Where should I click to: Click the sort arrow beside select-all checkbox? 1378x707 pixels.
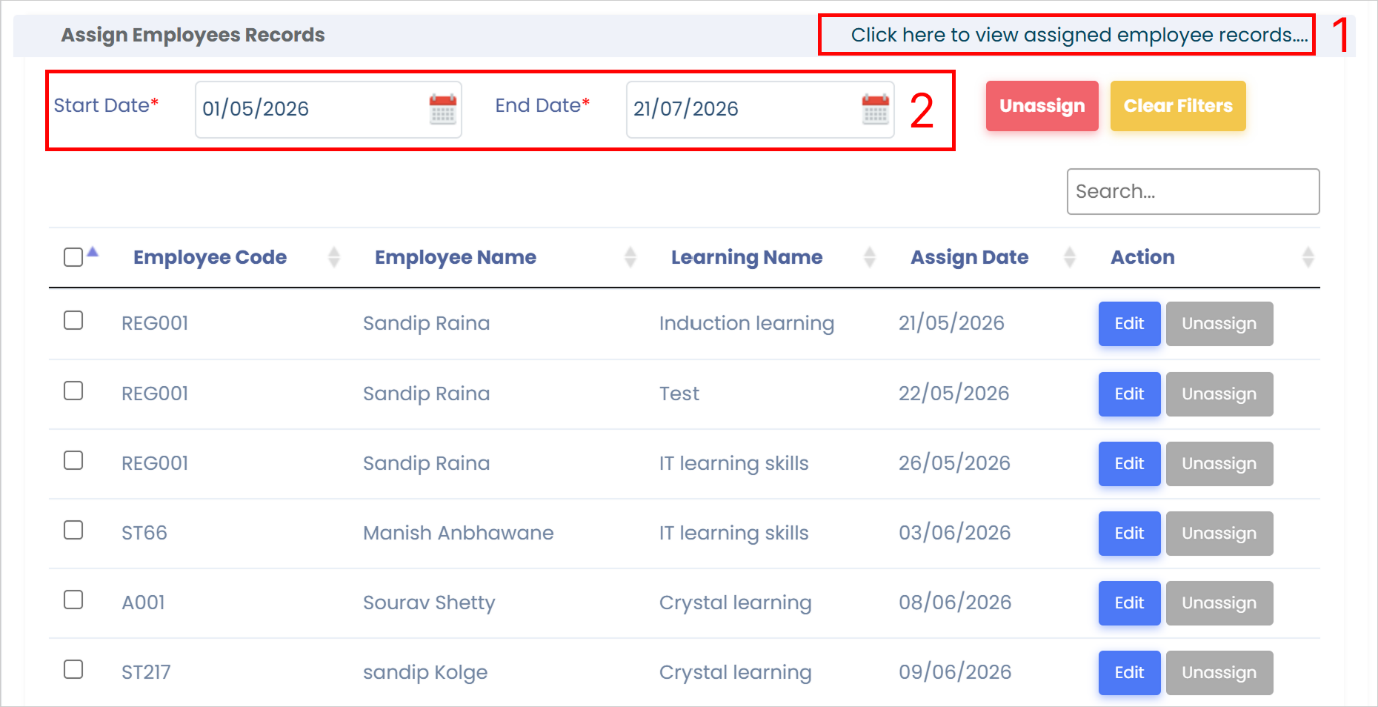(x=92, y=252)
